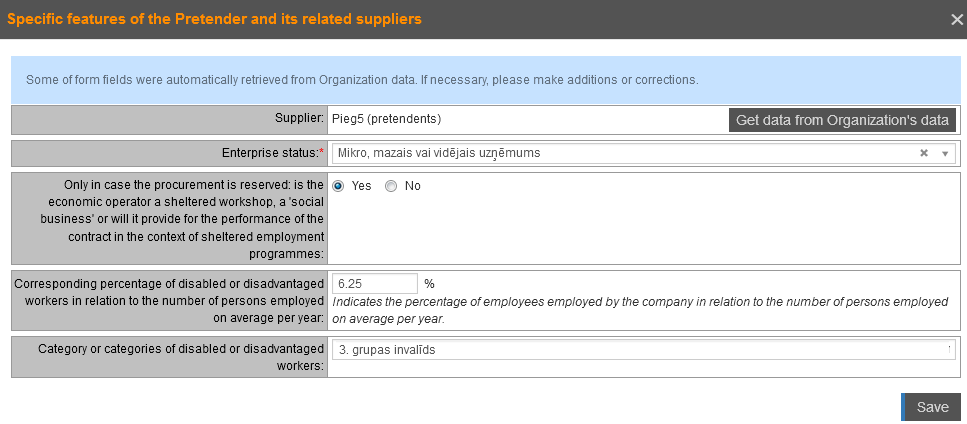
Task: Close the Specific features dialog
Action: point(956,19)
